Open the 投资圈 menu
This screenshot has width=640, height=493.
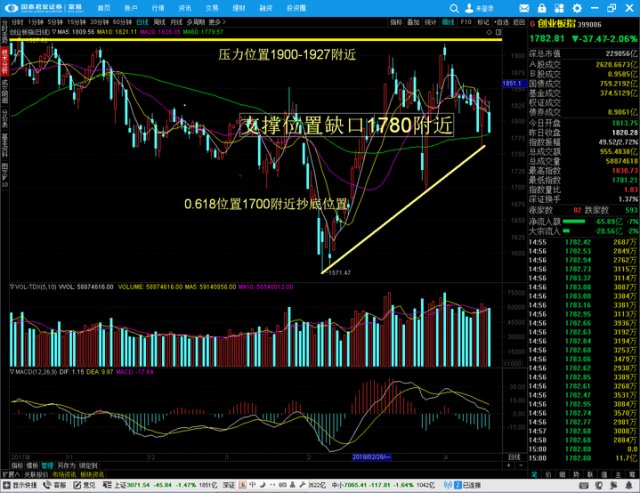pyautogui.click(x=296, y=8)
